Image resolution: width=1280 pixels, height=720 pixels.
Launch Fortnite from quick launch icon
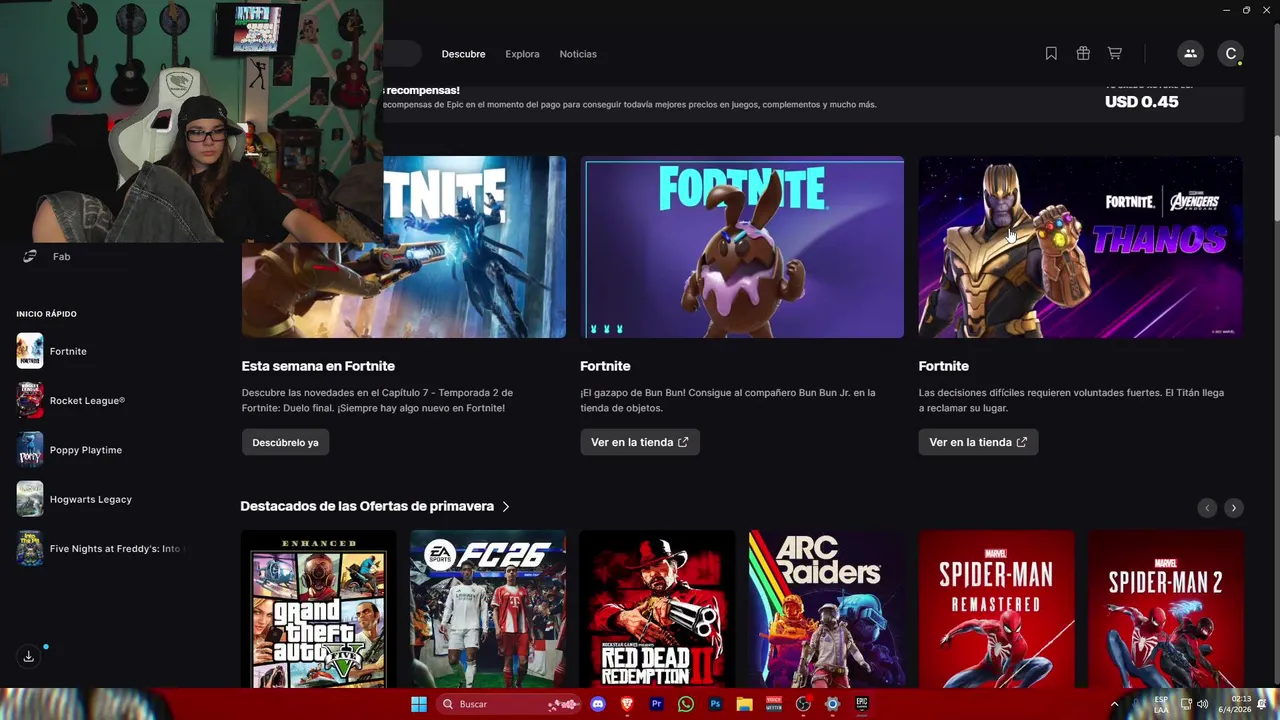click(30, 351)
